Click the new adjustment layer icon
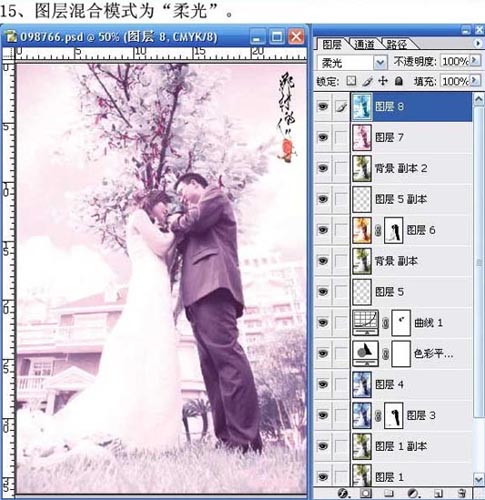This screenshot has width=485, height=500. pyautogui.click(x=413, y=492)
